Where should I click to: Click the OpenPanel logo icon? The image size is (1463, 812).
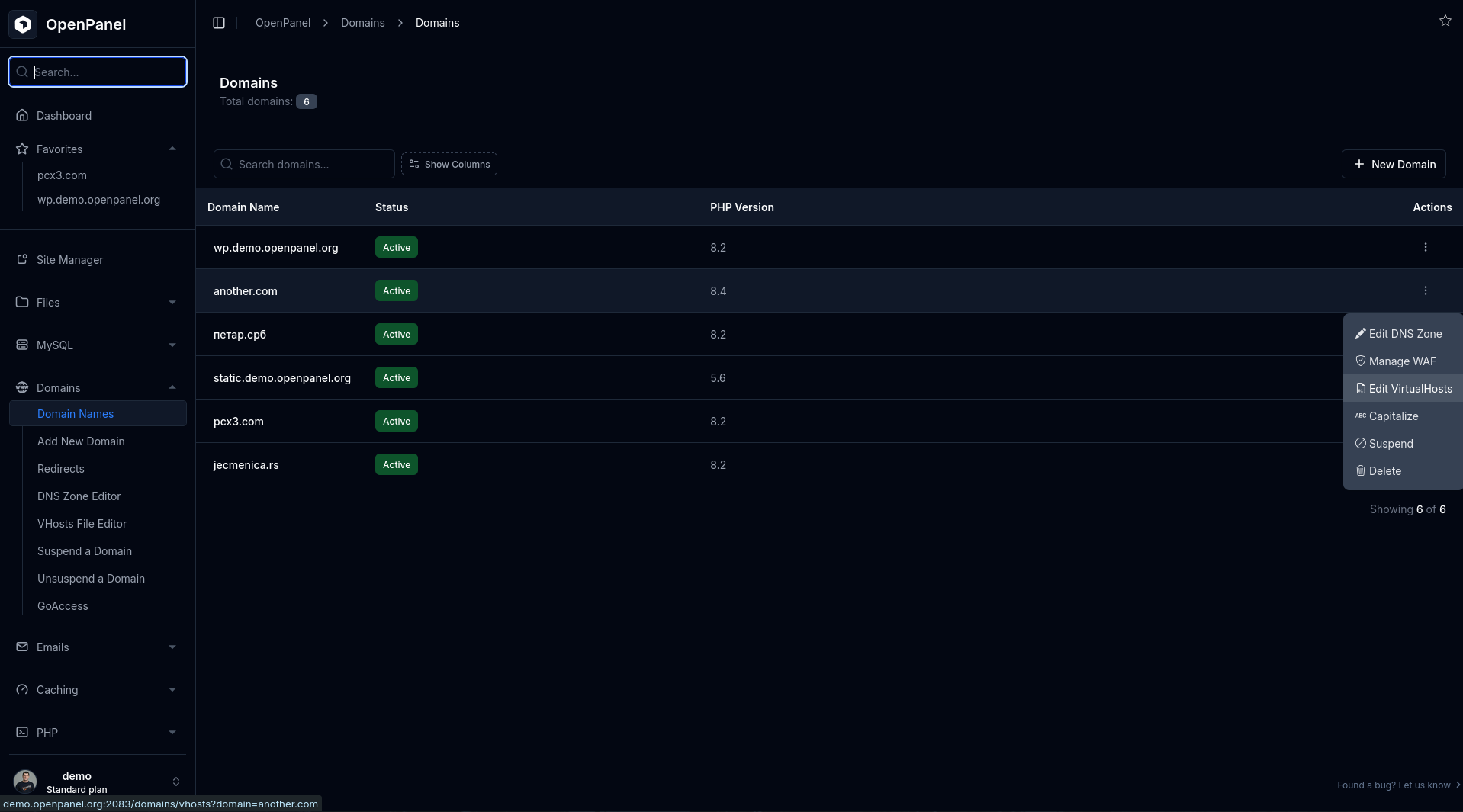point(23,24)
